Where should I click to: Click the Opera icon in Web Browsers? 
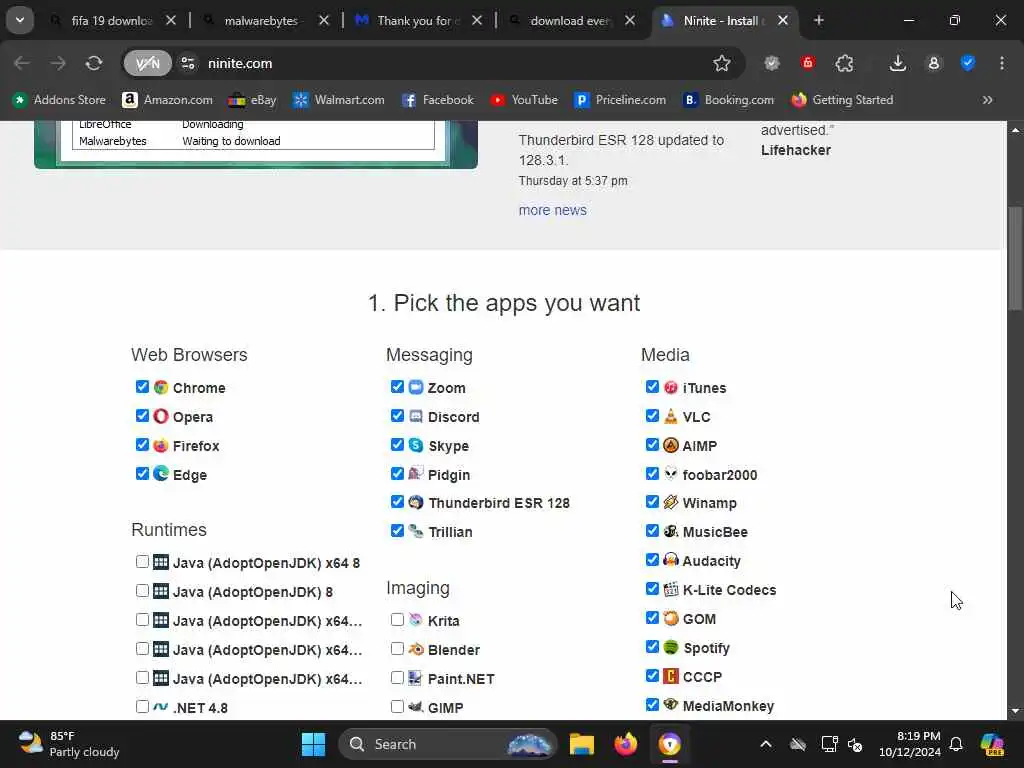click(161, 416)
